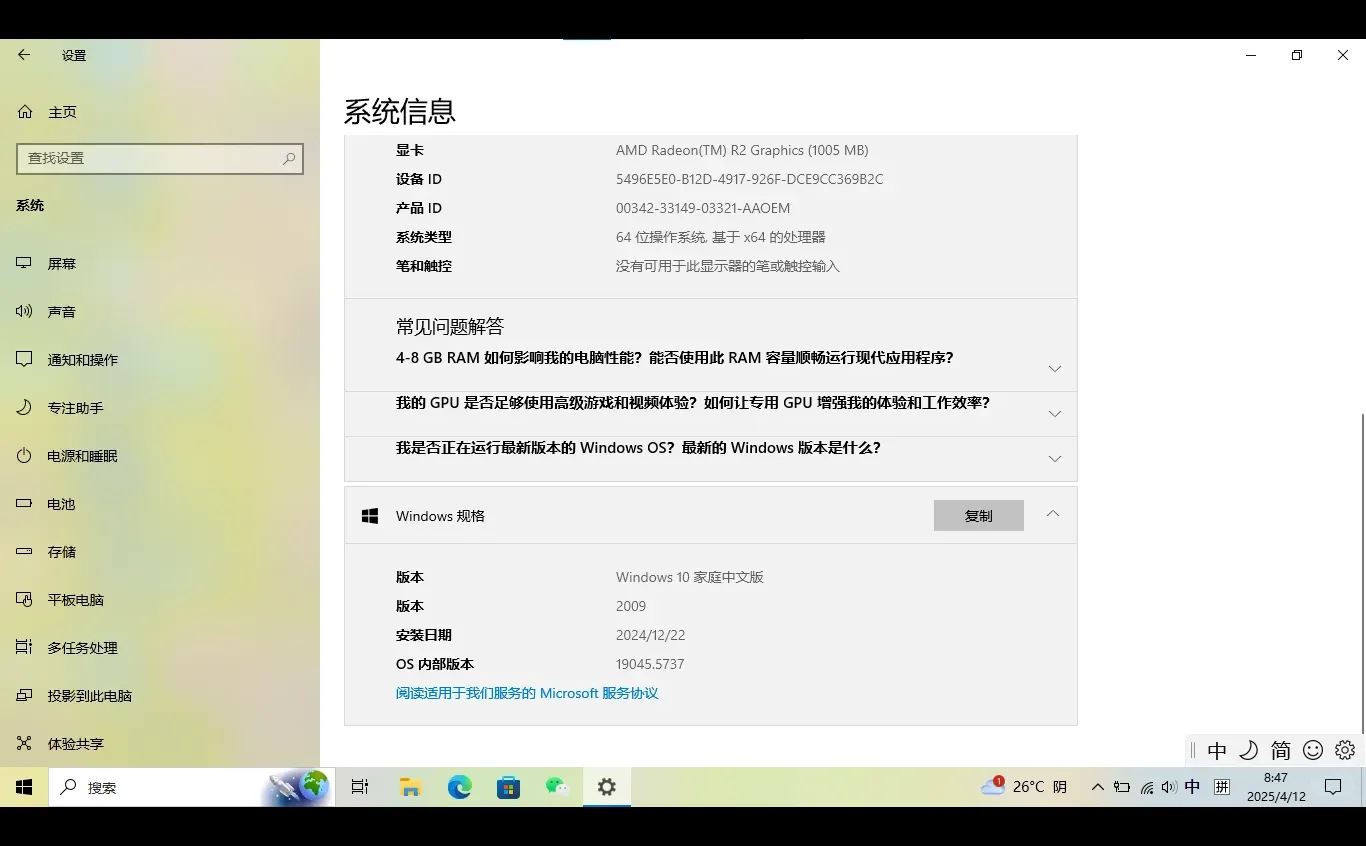Open the emoji picker on the IME toolbar
The width and height of the screenshot is (1366, 846).
[1313, 749]
